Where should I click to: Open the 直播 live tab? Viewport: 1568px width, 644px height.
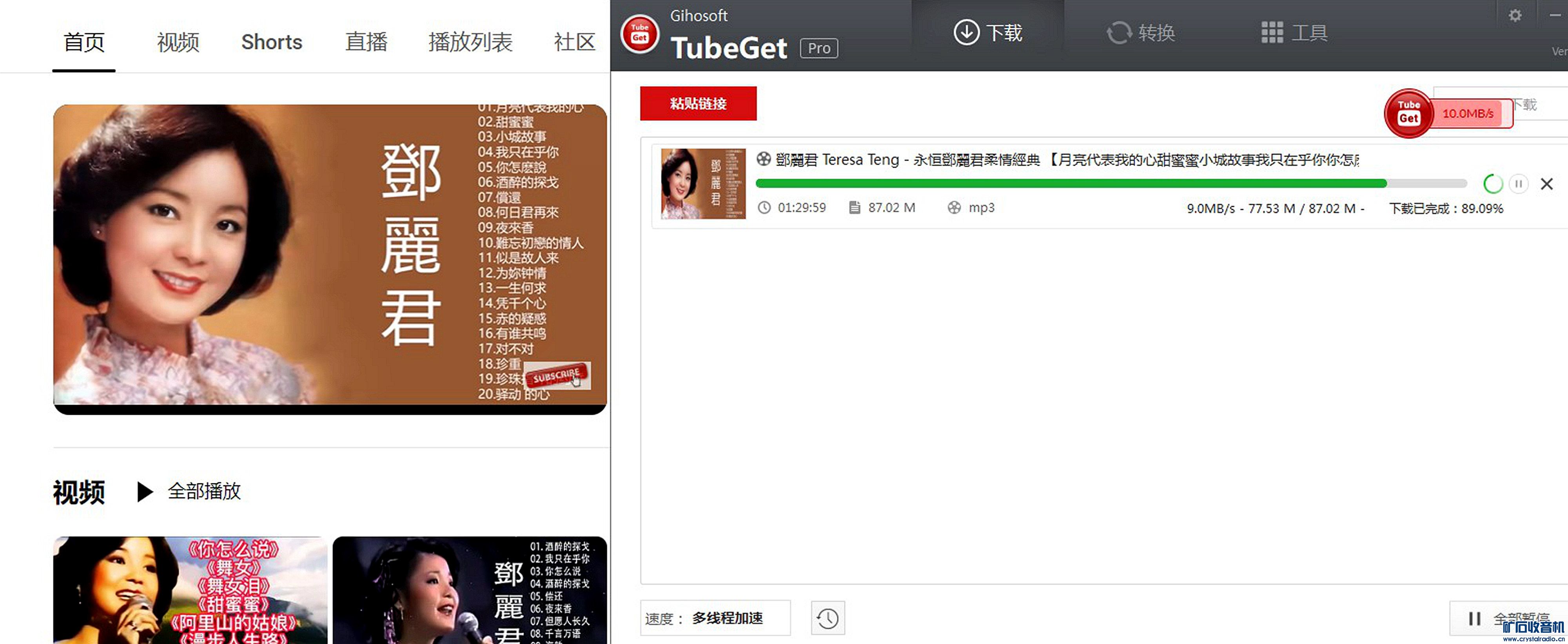point(366,42)
